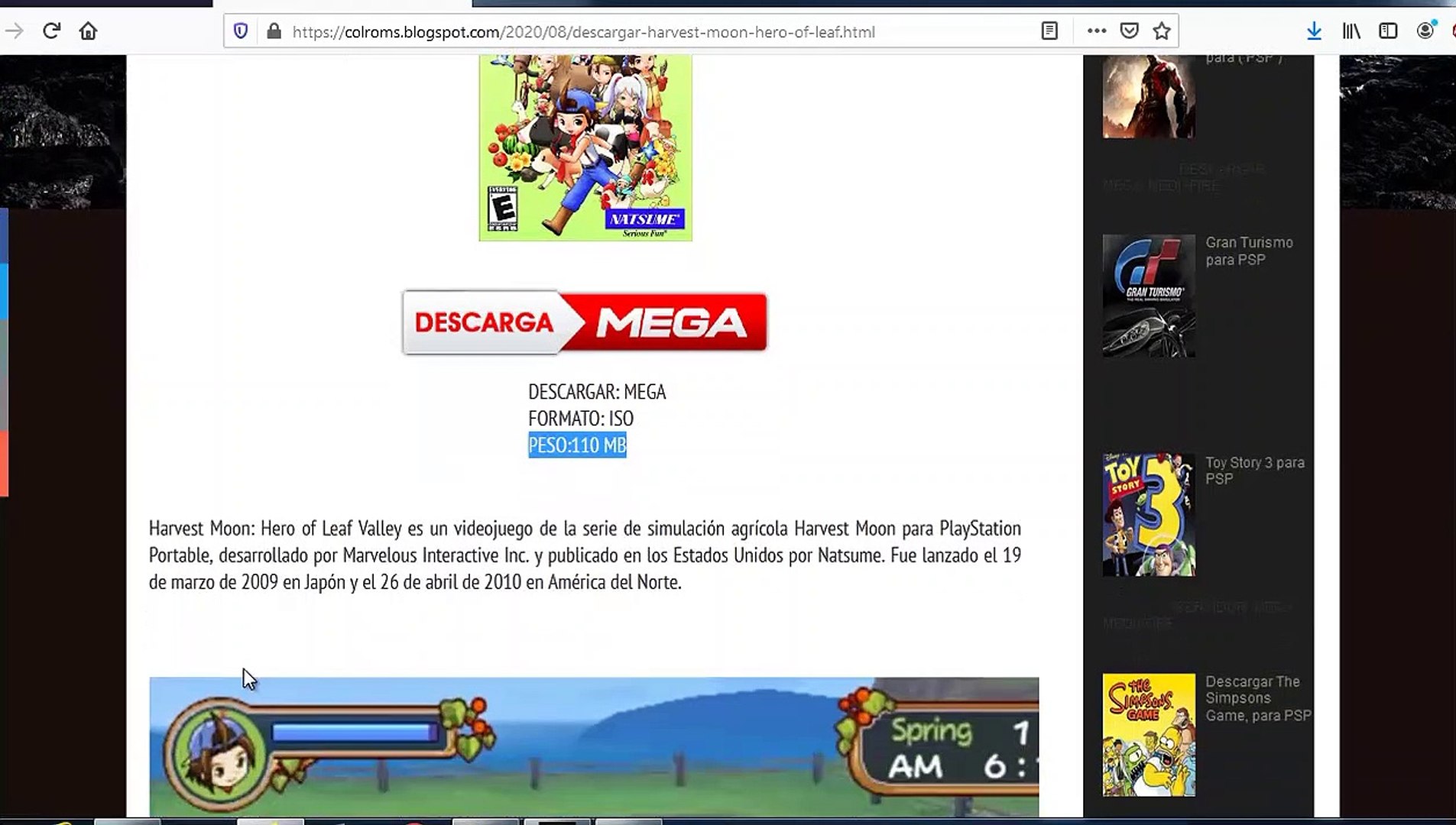Open tracking protection shield info
The image size is (1456, 825).
click(x=241, y=31)
